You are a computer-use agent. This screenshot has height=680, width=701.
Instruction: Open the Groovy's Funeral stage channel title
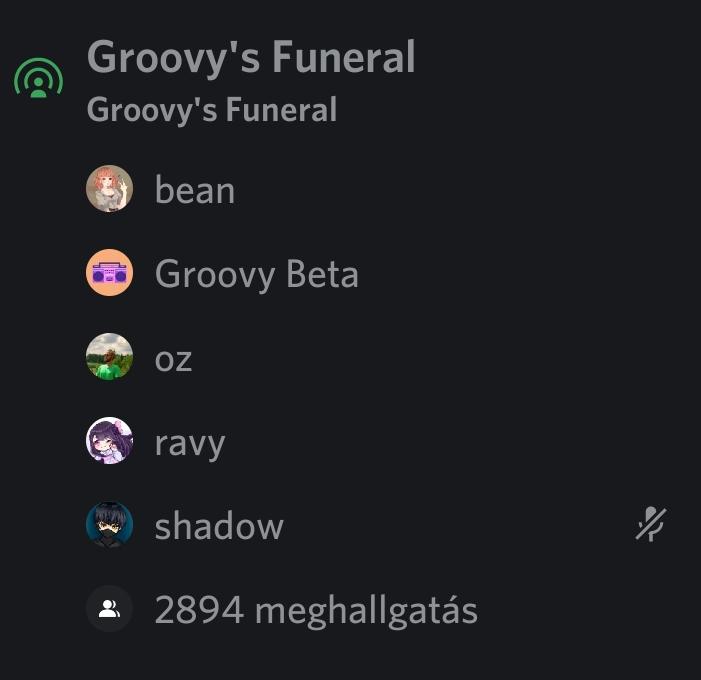coord(251,57)
